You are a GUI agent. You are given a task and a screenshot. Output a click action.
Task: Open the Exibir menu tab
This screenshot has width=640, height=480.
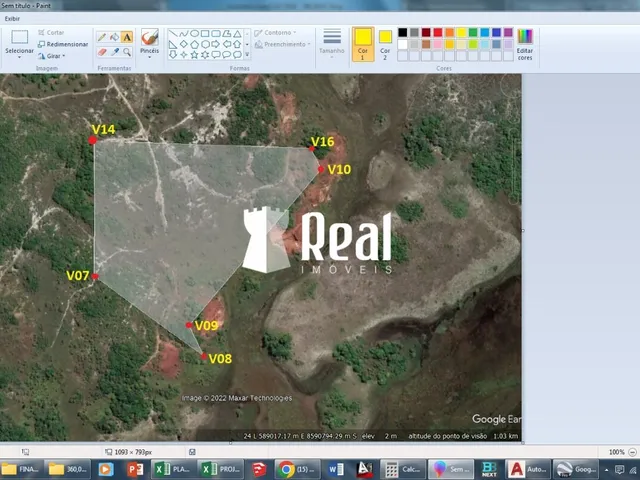[x=12, y=19]
